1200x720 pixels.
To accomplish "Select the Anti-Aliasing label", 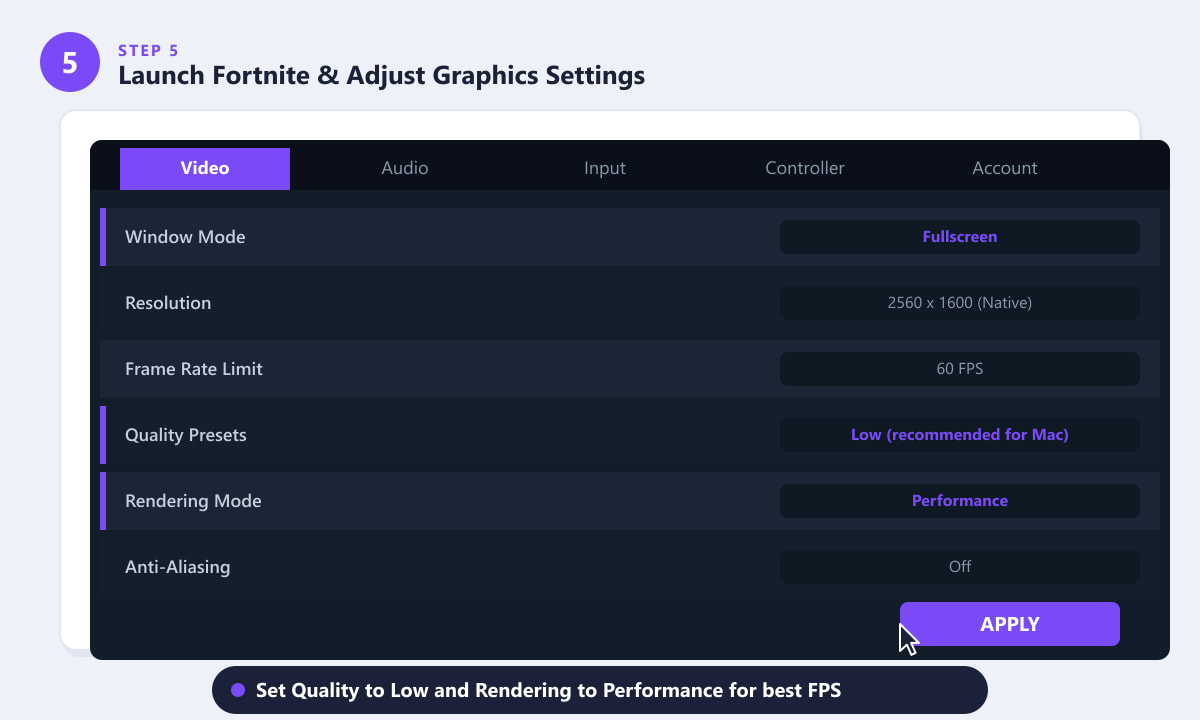I will [178, 567].
